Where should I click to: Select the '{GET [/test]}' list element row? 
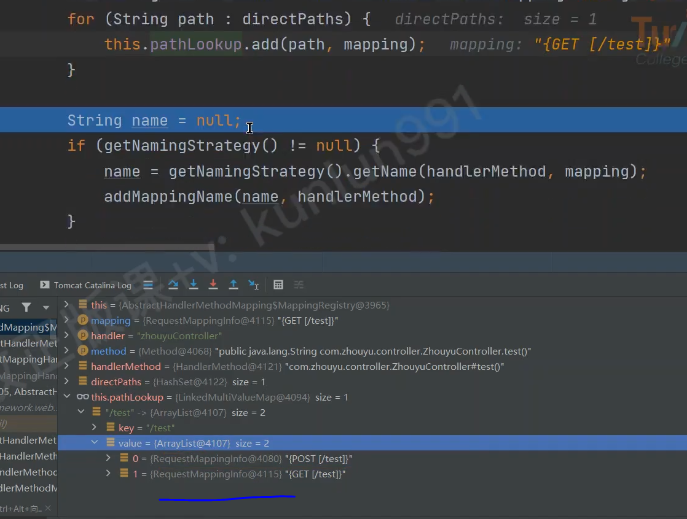click(239, 474)
